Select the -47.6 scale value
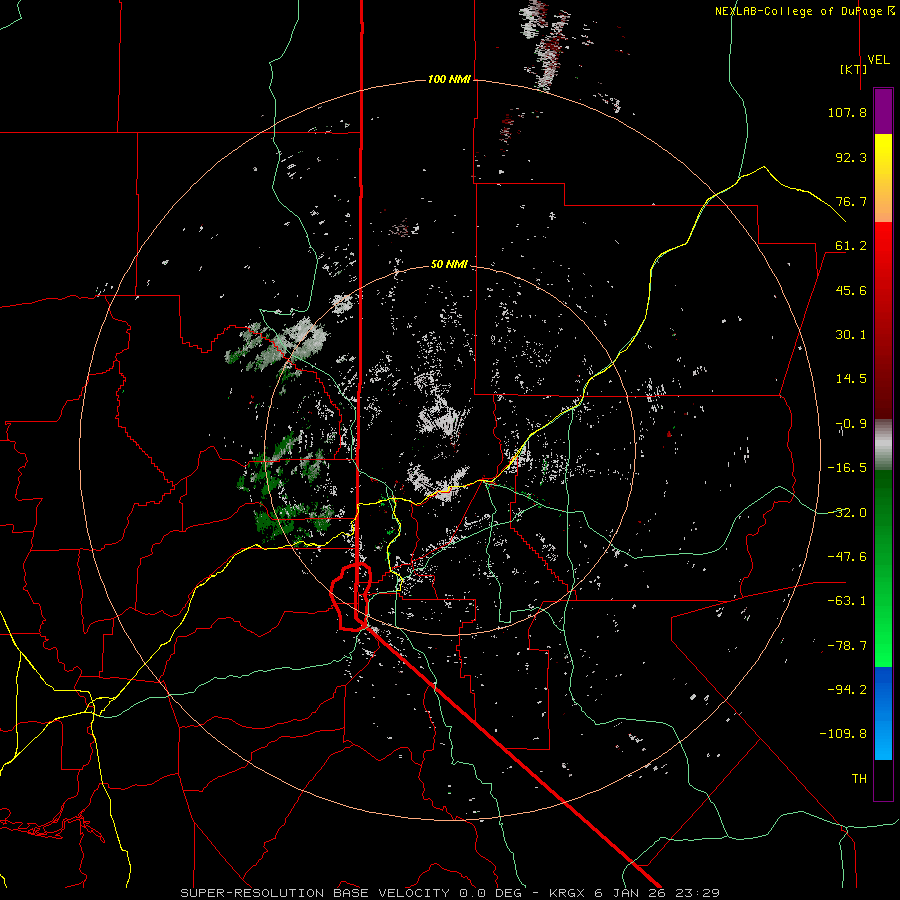The height and width of the screenshot is (900, 900). tap(847, 557)
